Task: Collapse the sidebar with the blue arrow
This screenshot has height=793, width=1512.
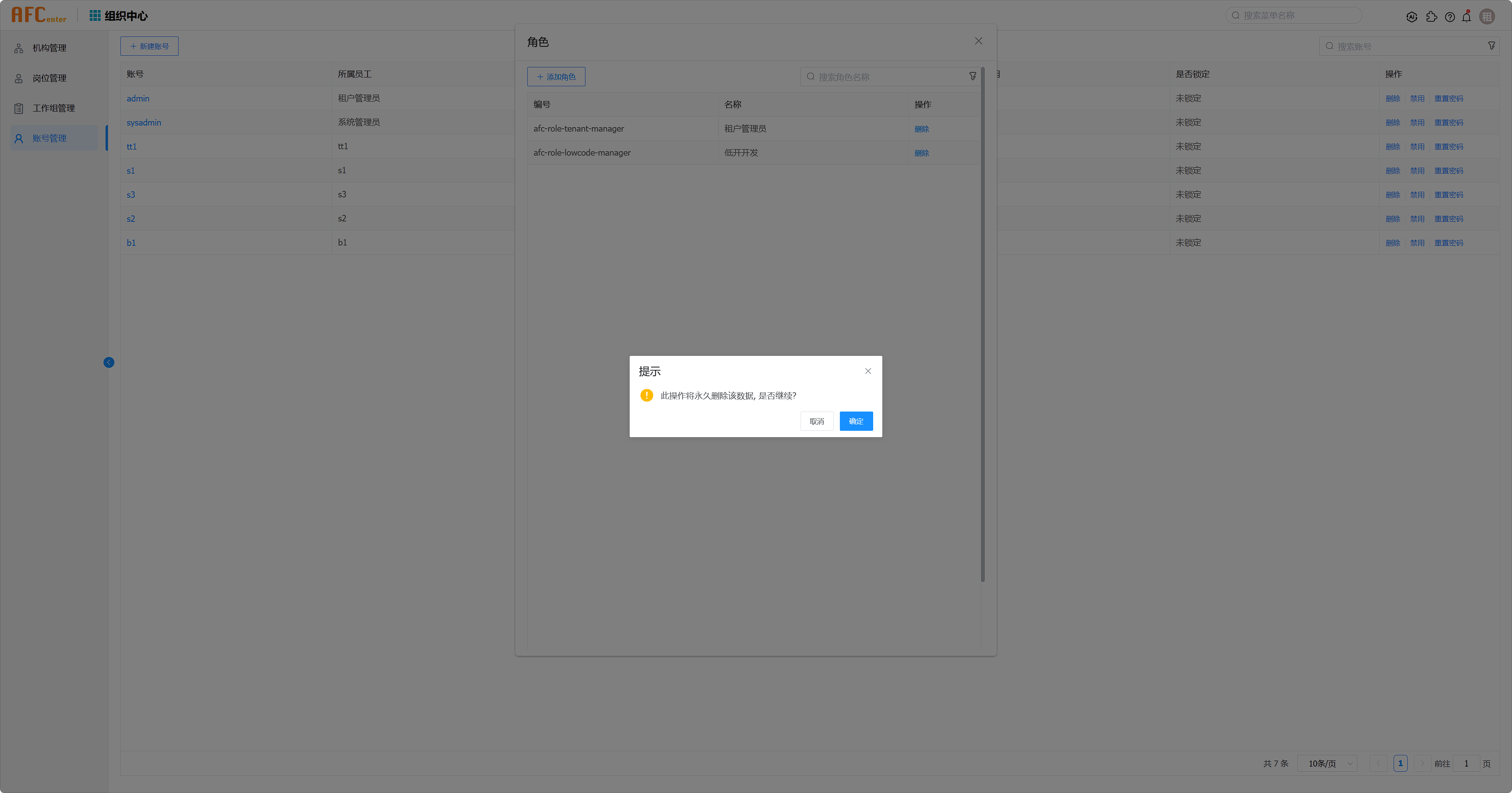Action: point(109,363)
